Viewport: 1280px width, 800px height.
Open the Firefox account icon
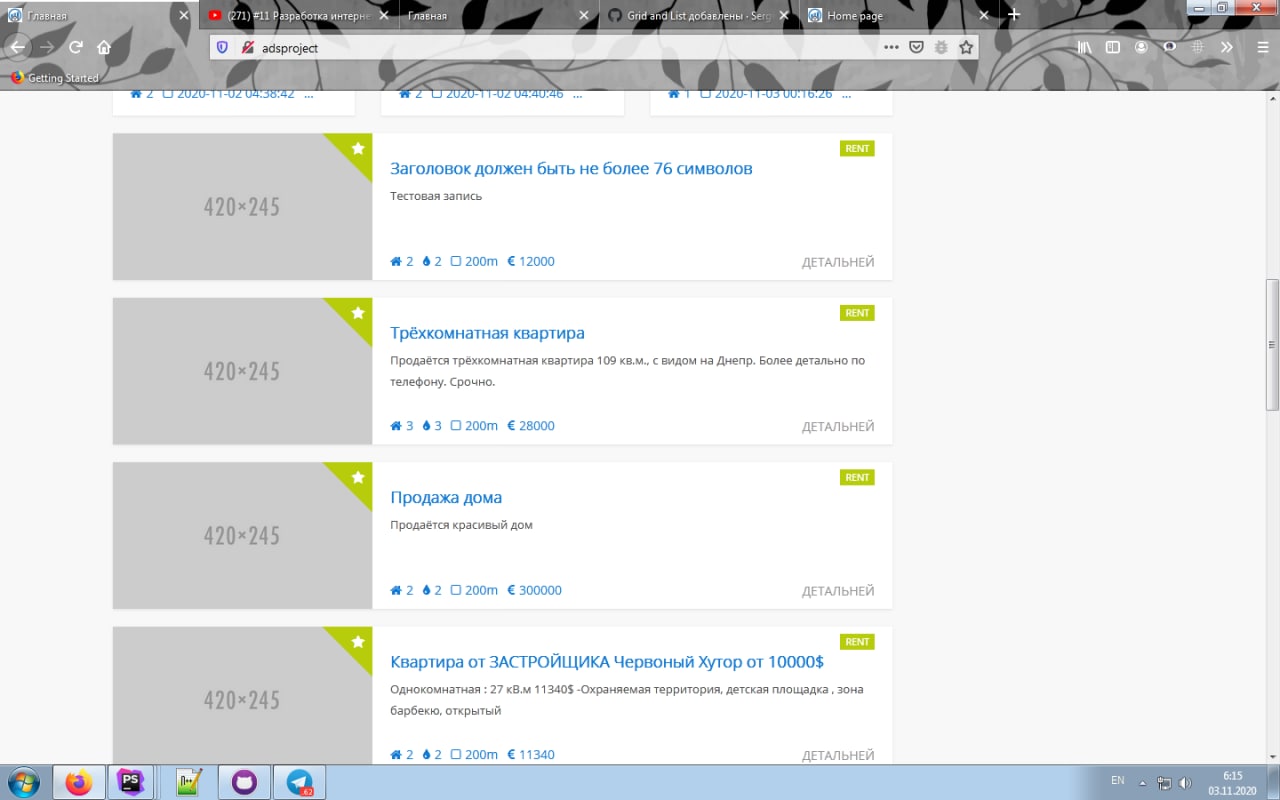[x=1141, y=47]
